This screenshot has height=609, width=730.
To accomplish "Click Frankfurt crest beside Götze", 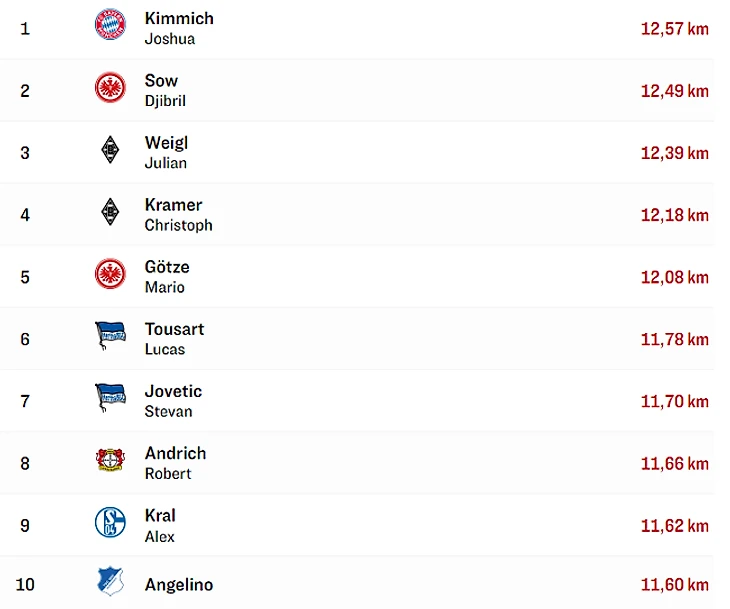I will (110, 273).
